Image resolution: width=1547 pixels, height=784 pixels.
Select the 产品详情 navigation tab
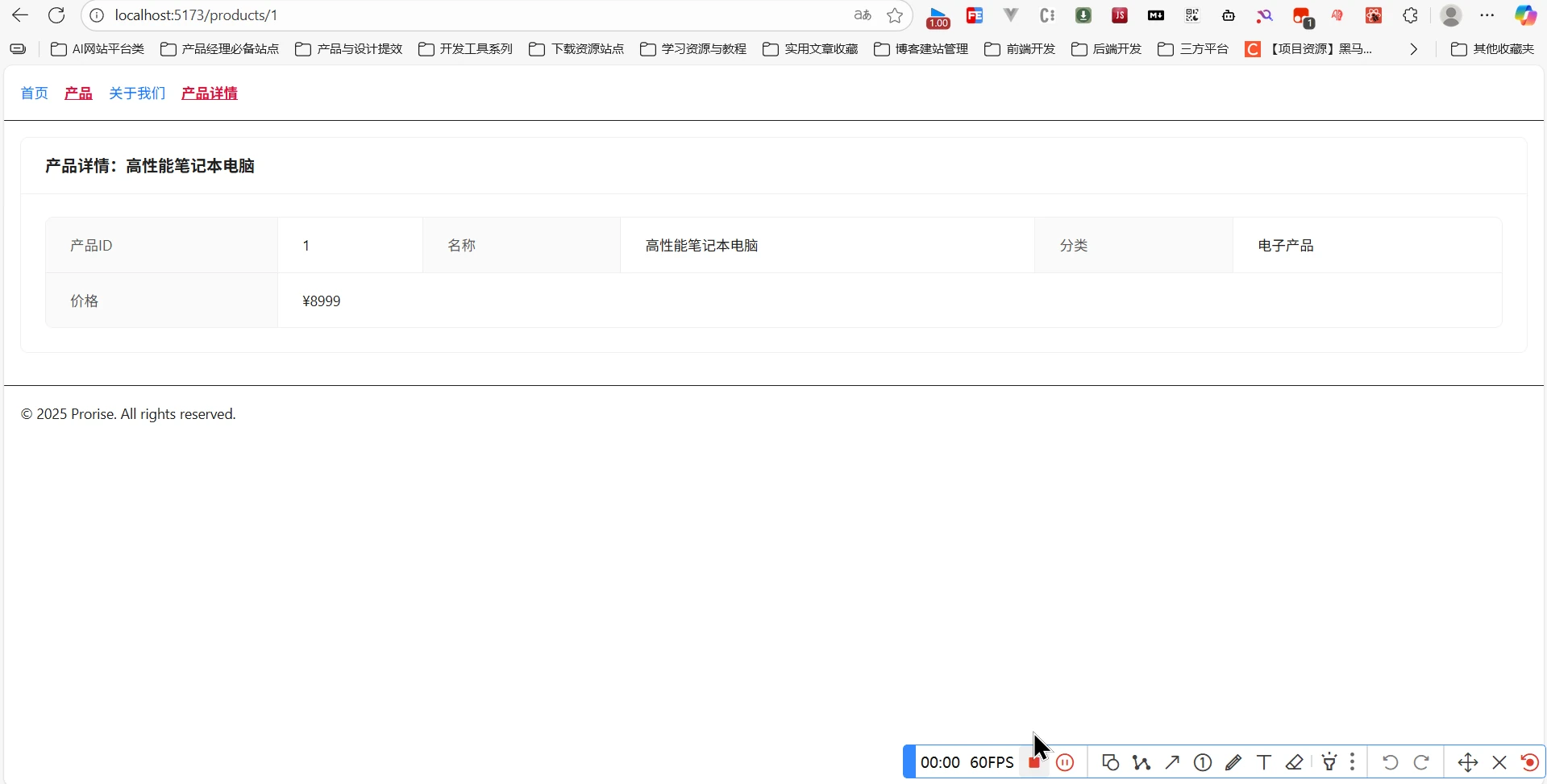coord(210,93)
